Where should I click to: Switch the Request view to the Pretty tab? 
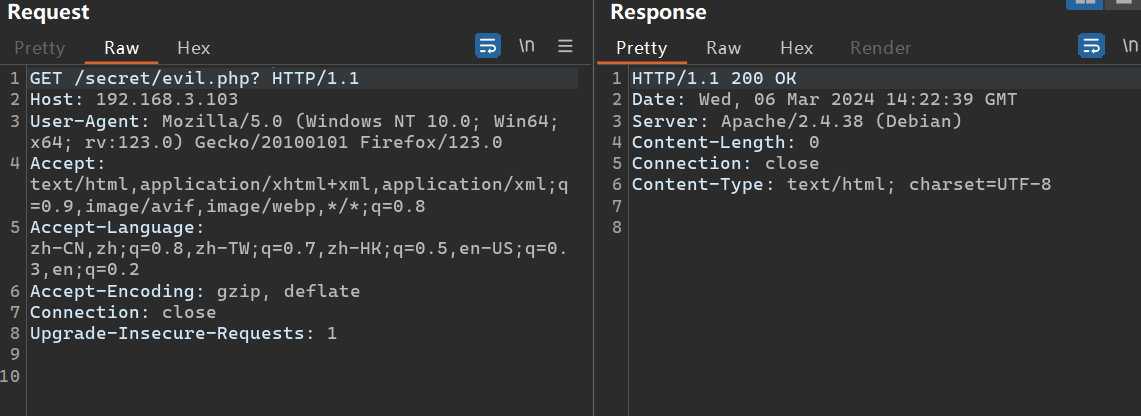(40, 48)
